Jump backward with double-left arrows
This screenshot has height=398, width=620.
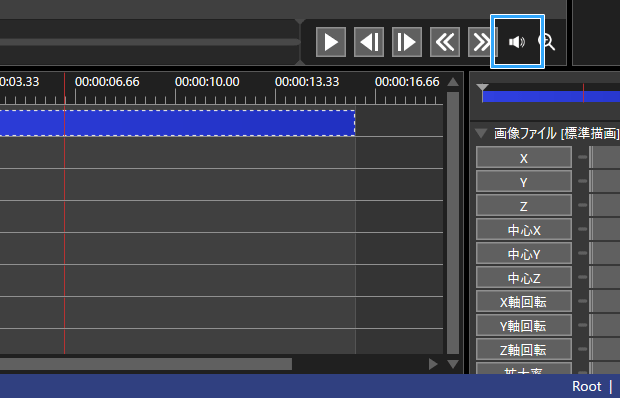click(x=445, y=42)
